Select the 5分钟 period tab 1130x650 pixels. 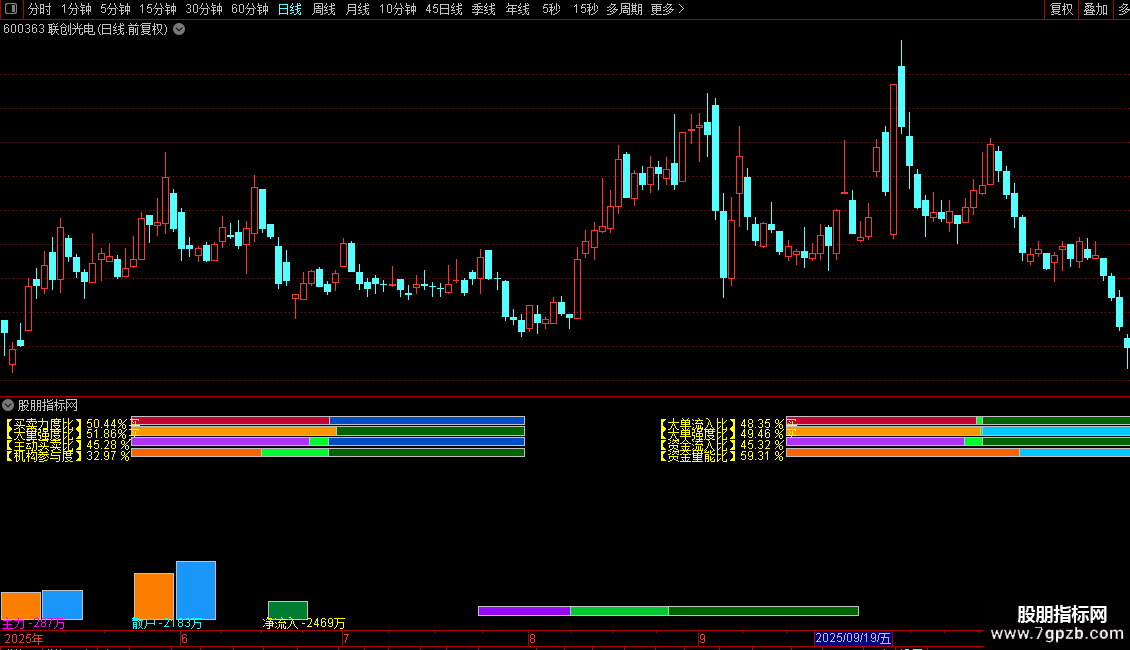coord(115,9)
